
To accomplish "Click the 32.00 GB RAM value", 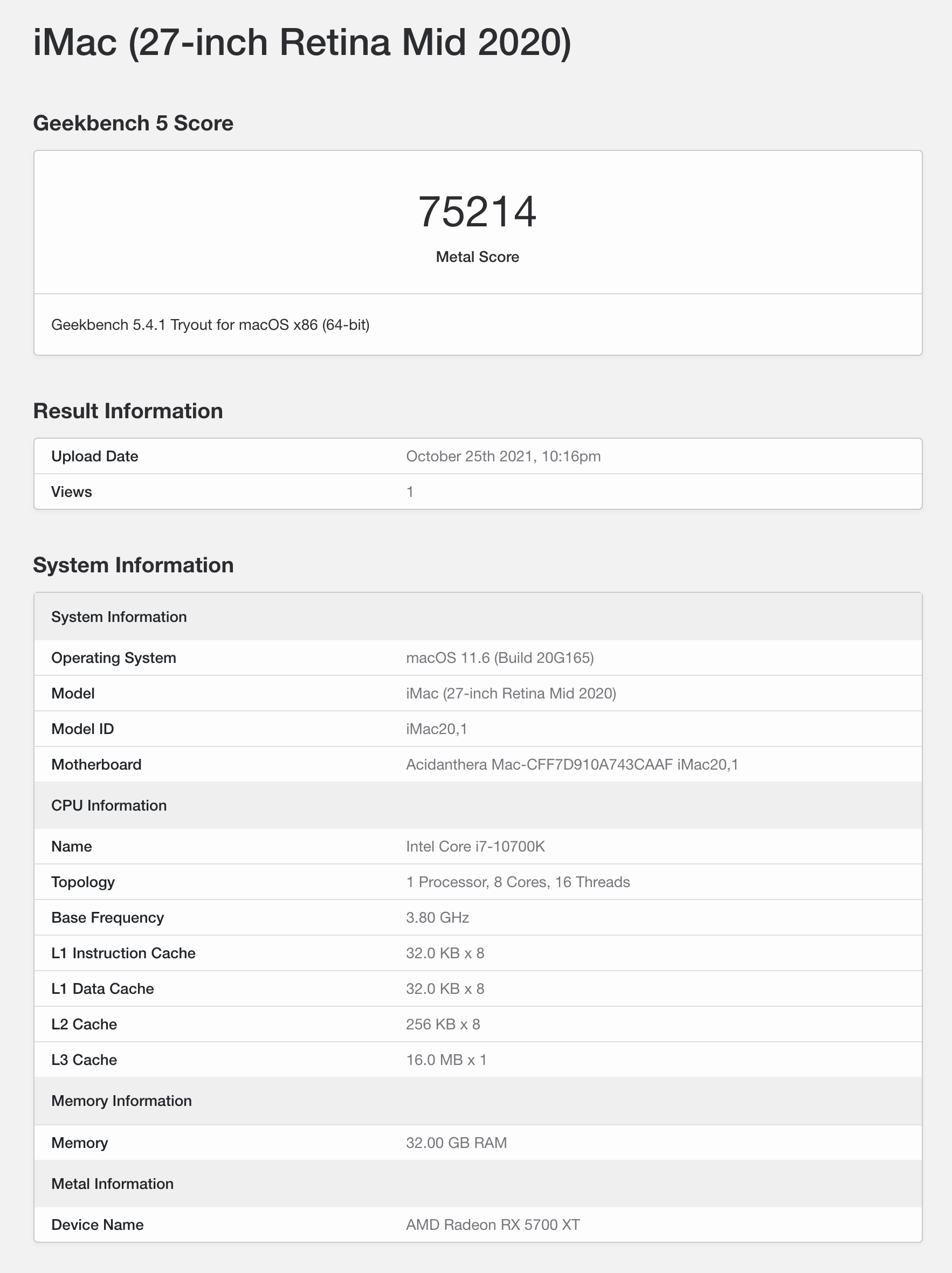I will 457,1144.
